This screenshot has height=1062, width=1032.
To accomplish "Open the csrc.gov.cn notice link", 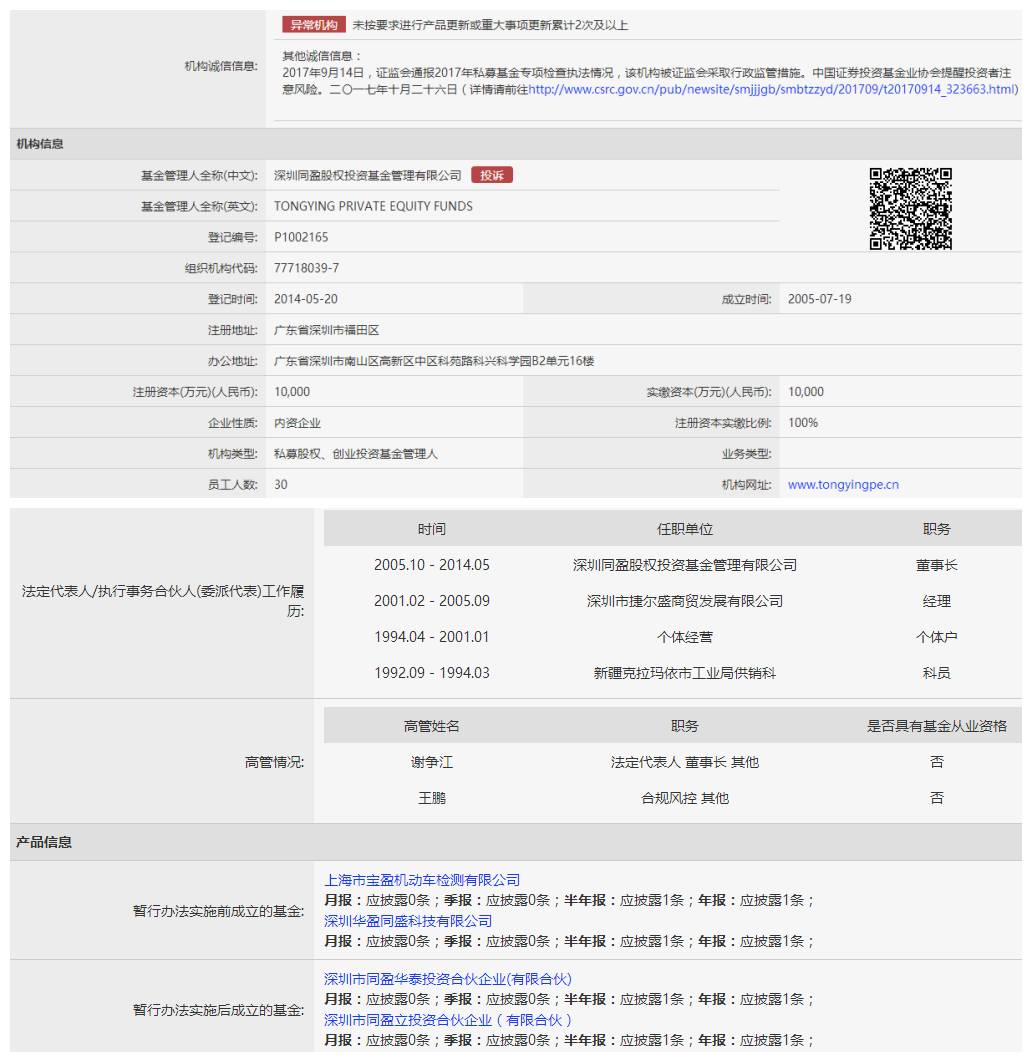I will click(773, 89).
